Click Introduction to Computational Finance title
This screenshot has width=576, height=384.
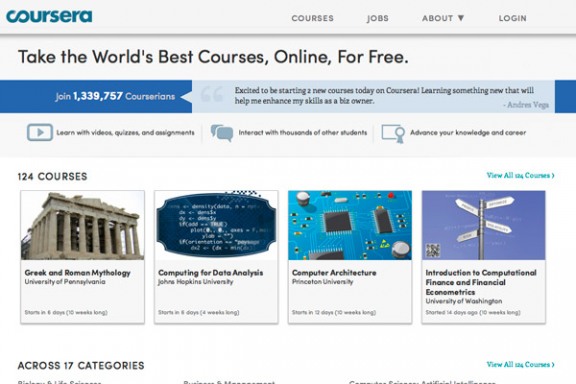(x=481, y=282)
